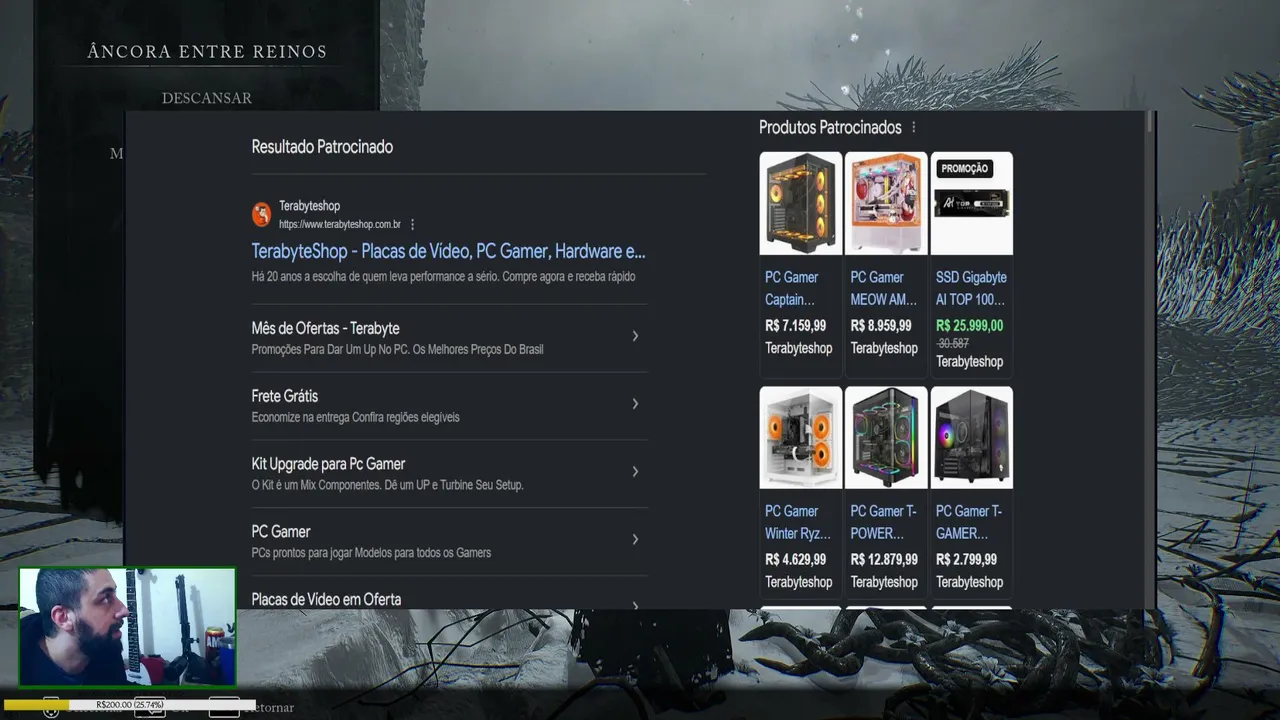The image size is (1280, 720).
Task: Expand the Frete Grátis sitelink arrow
Action: (x=635, y=404)
